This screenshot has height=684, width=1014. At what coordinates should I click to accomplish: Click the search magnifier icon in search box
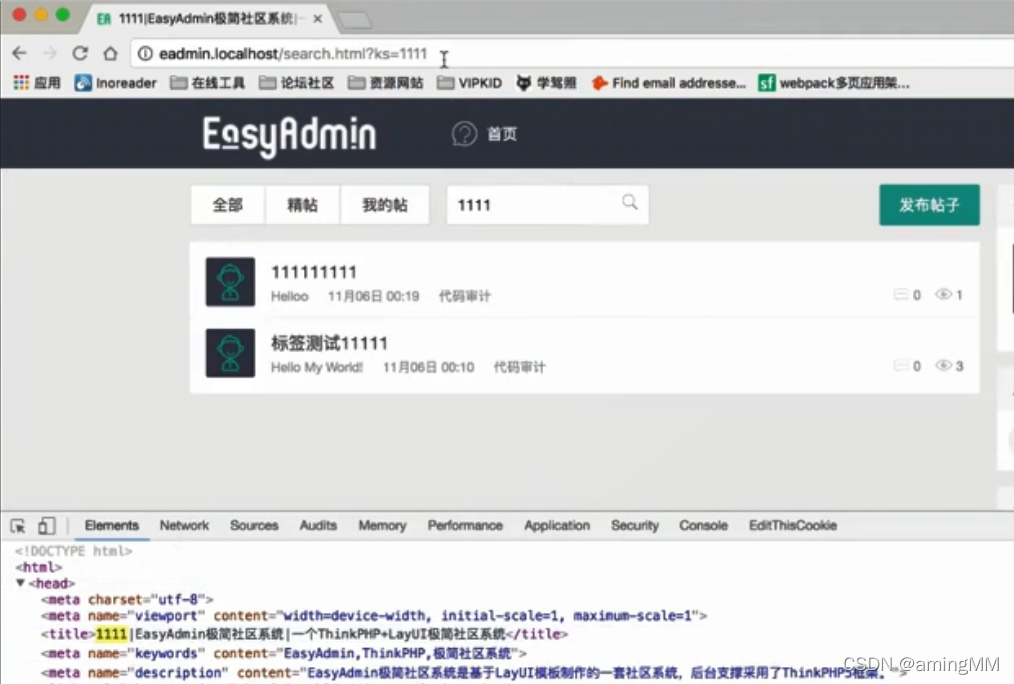tap(630, 203)
